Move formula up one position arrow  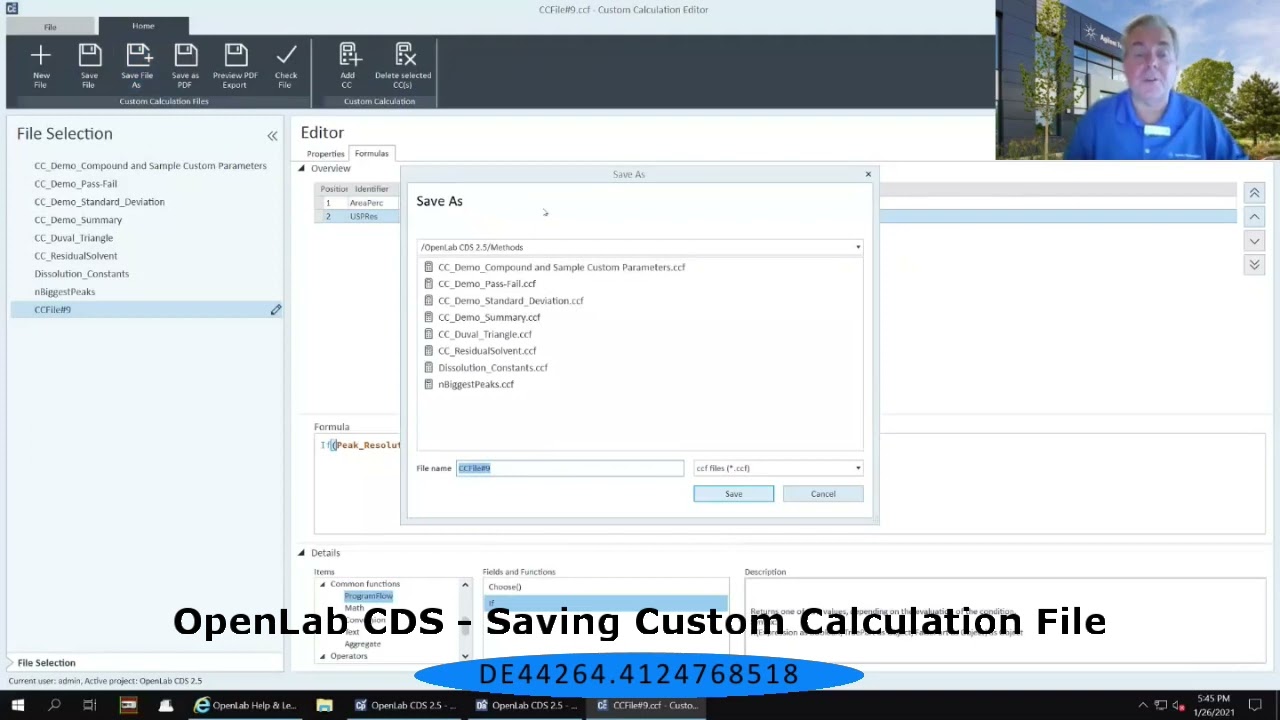pyautogui.click(x=1254, y=217)
